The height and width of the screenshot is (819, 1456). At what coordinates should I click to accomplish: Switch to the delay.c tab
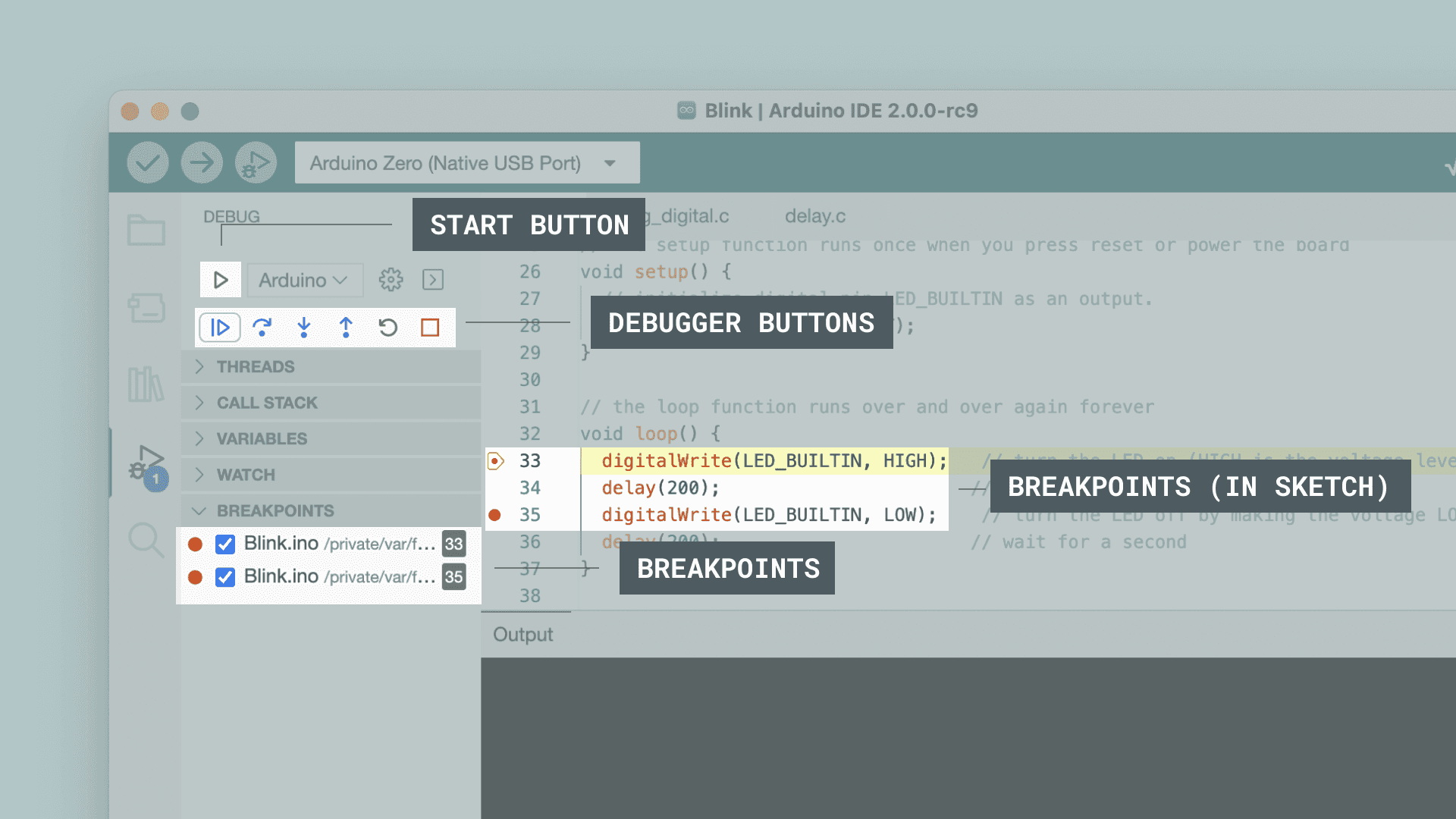coord(814,216)
